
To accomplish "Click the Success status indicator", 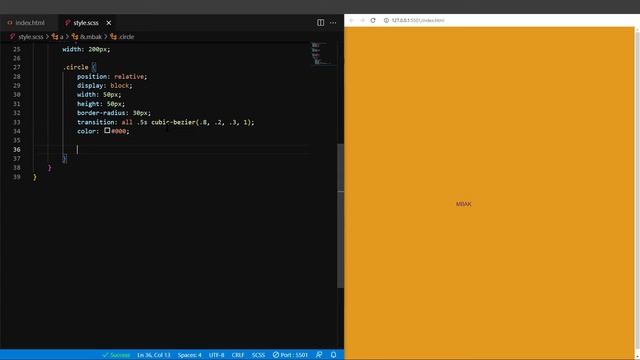I will pyautogui.click(x=116, y=355).
